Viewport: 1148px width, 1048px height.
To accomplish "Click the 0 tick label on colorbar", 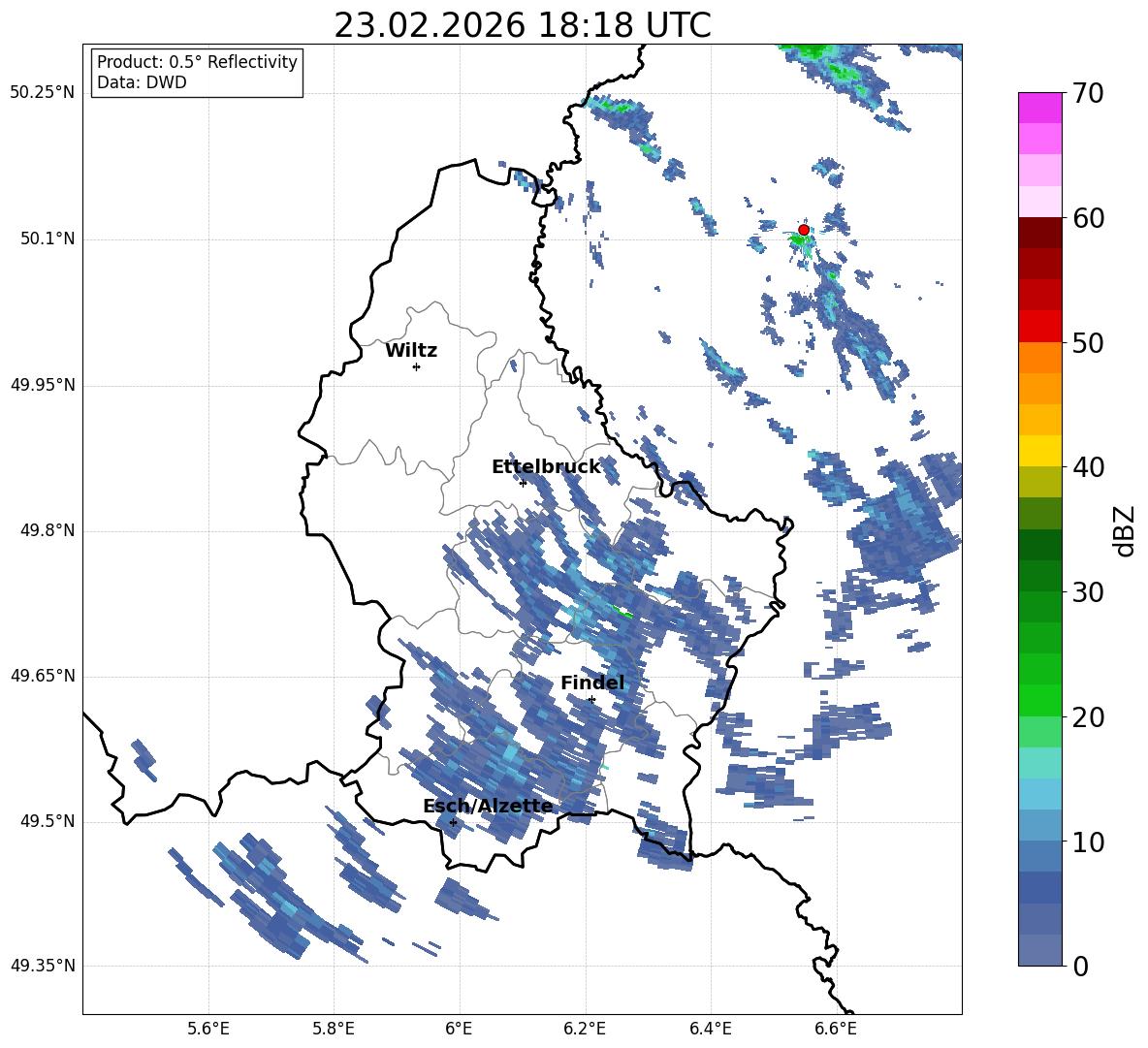I will [x=1080, y=966].
